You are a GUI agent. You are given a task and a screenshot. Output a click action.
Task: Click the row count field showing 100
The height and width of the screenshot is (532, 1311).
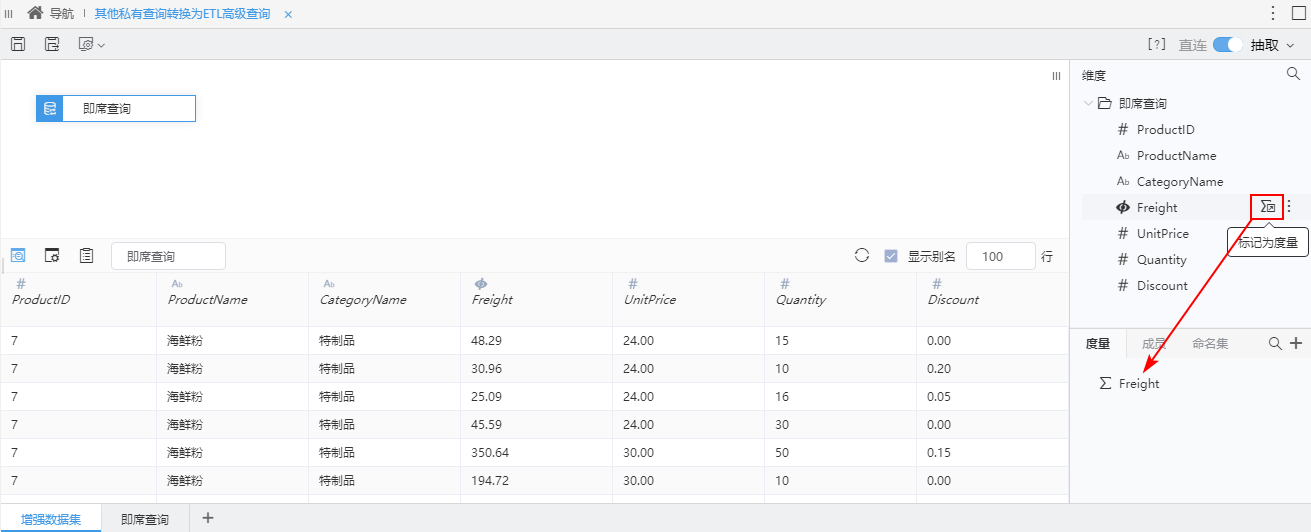click(1000, 256)
